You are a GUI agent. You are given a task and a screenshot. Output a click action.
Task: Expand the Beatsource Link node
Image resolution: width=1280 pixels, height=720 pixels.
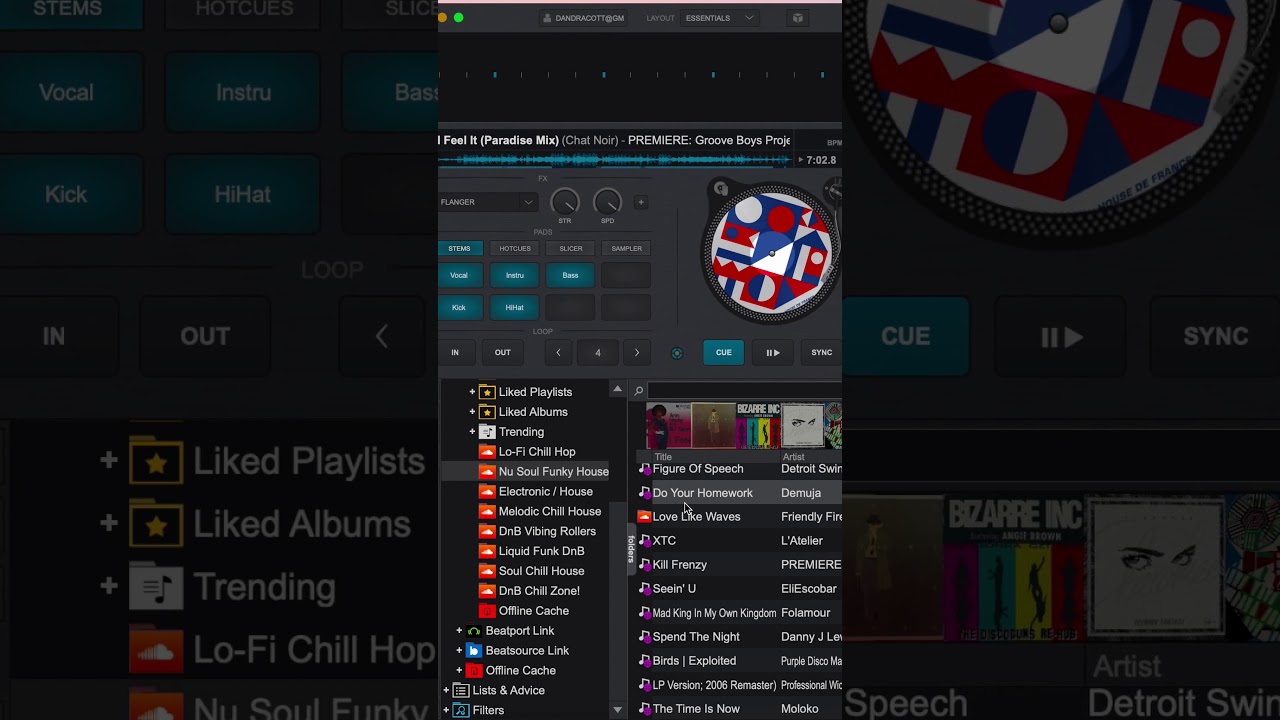tap(459, 651)
